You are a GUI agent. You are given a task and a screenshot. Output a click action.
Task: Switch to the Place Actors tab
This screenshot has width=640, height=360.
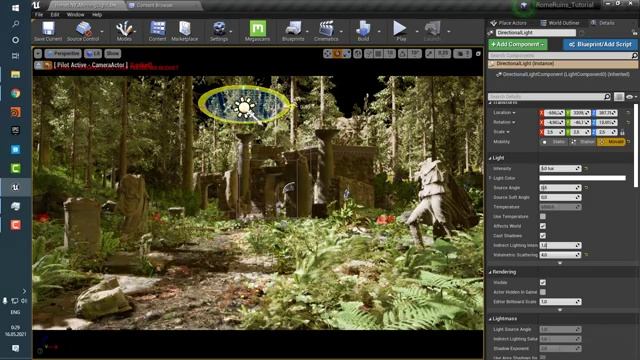(509, 23)
